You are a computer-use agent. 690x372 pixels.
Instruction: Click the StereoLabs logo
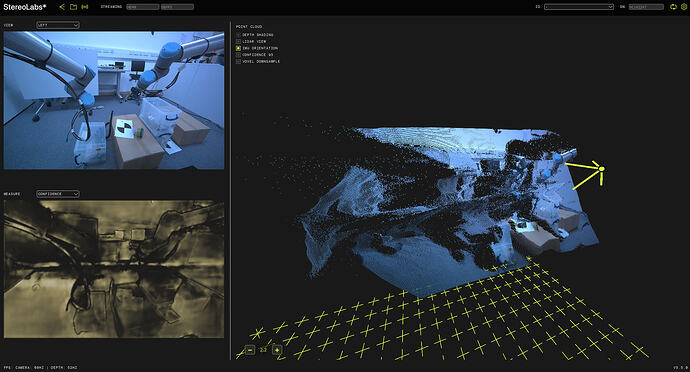click(25, 7)
